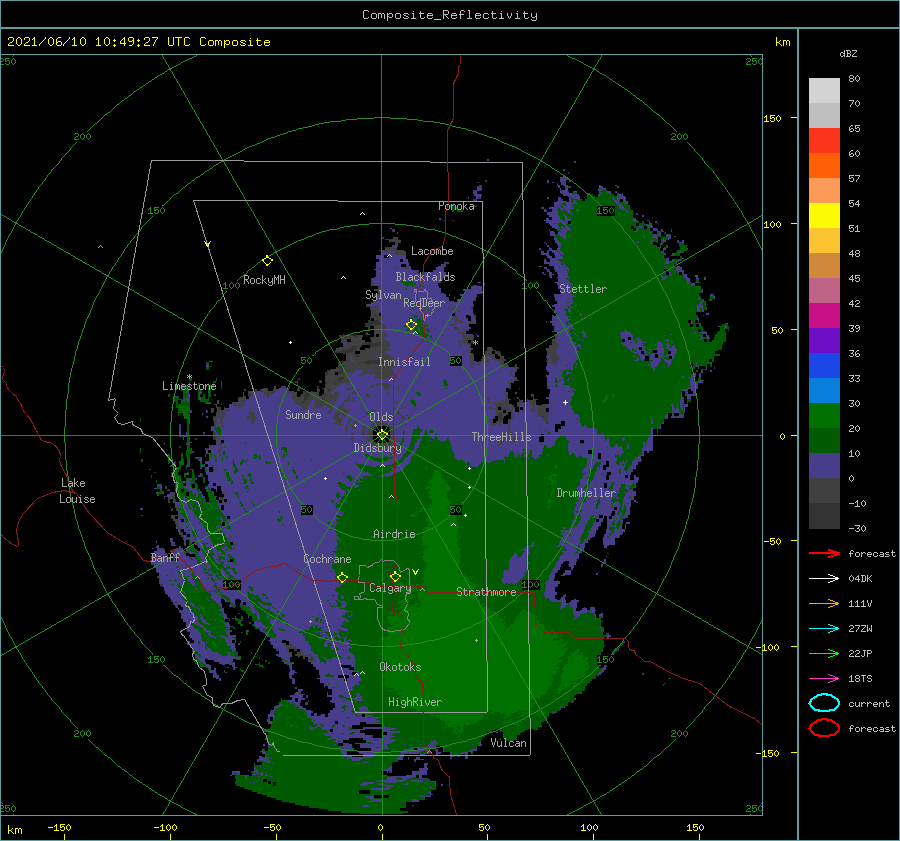Click the Calgary city label
Image resolution: width=900 pixels, height=841 pixels.
coord(390,588)
